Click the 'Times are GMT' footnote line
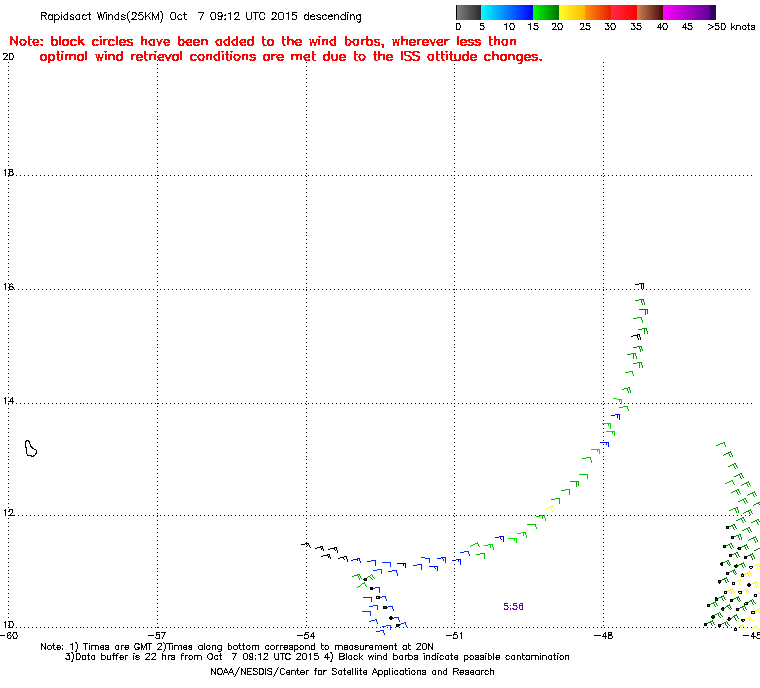760x688 pixels. tap(237, 646)
